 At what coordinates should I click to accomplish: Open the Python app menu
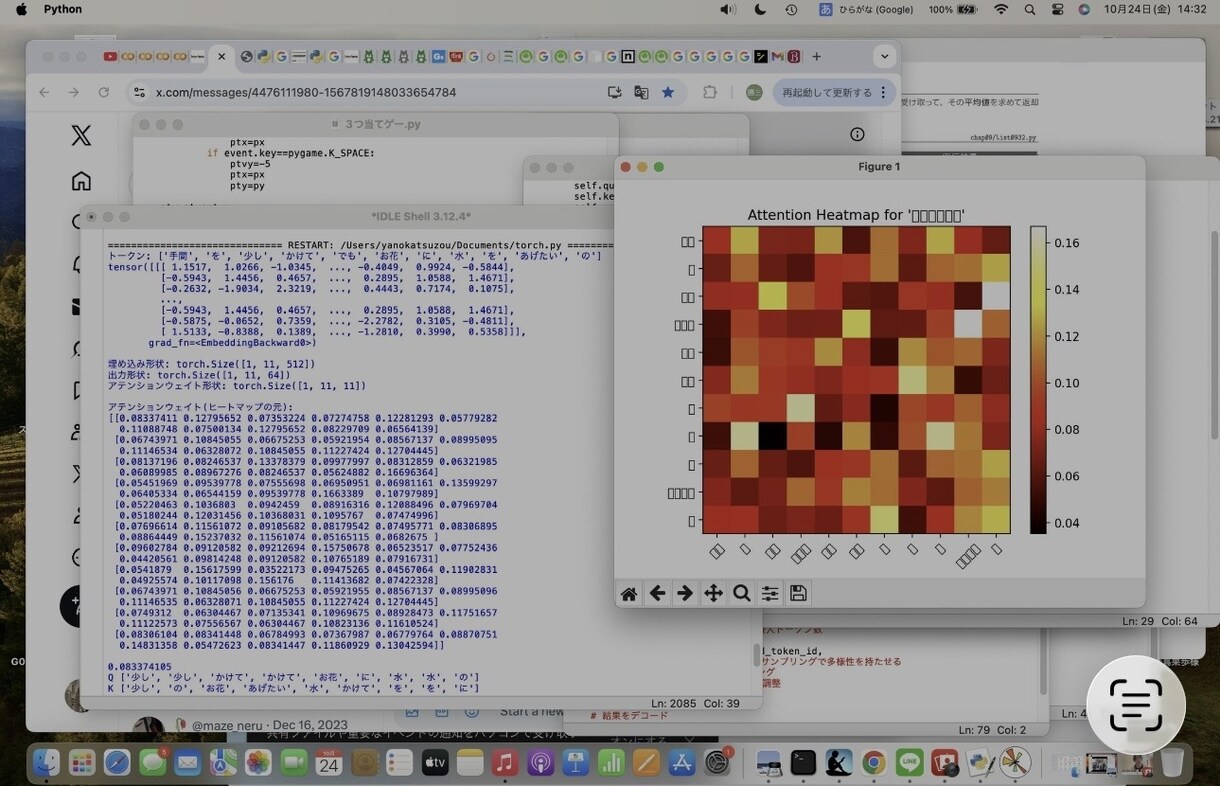[x=63, y=9]
